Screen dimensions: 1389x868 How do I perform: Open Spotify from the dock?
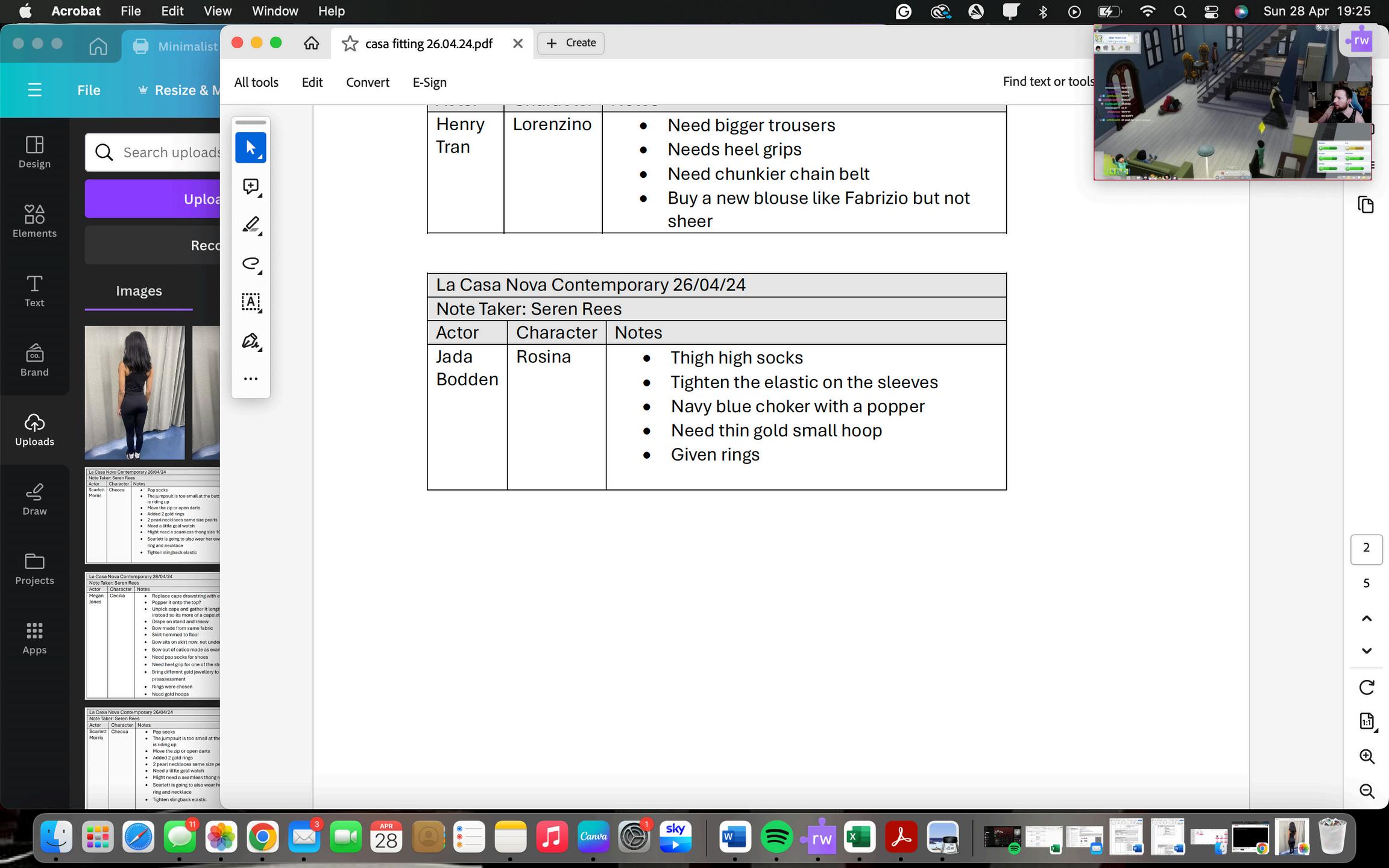pyautogui.click(x=776, y=837)
